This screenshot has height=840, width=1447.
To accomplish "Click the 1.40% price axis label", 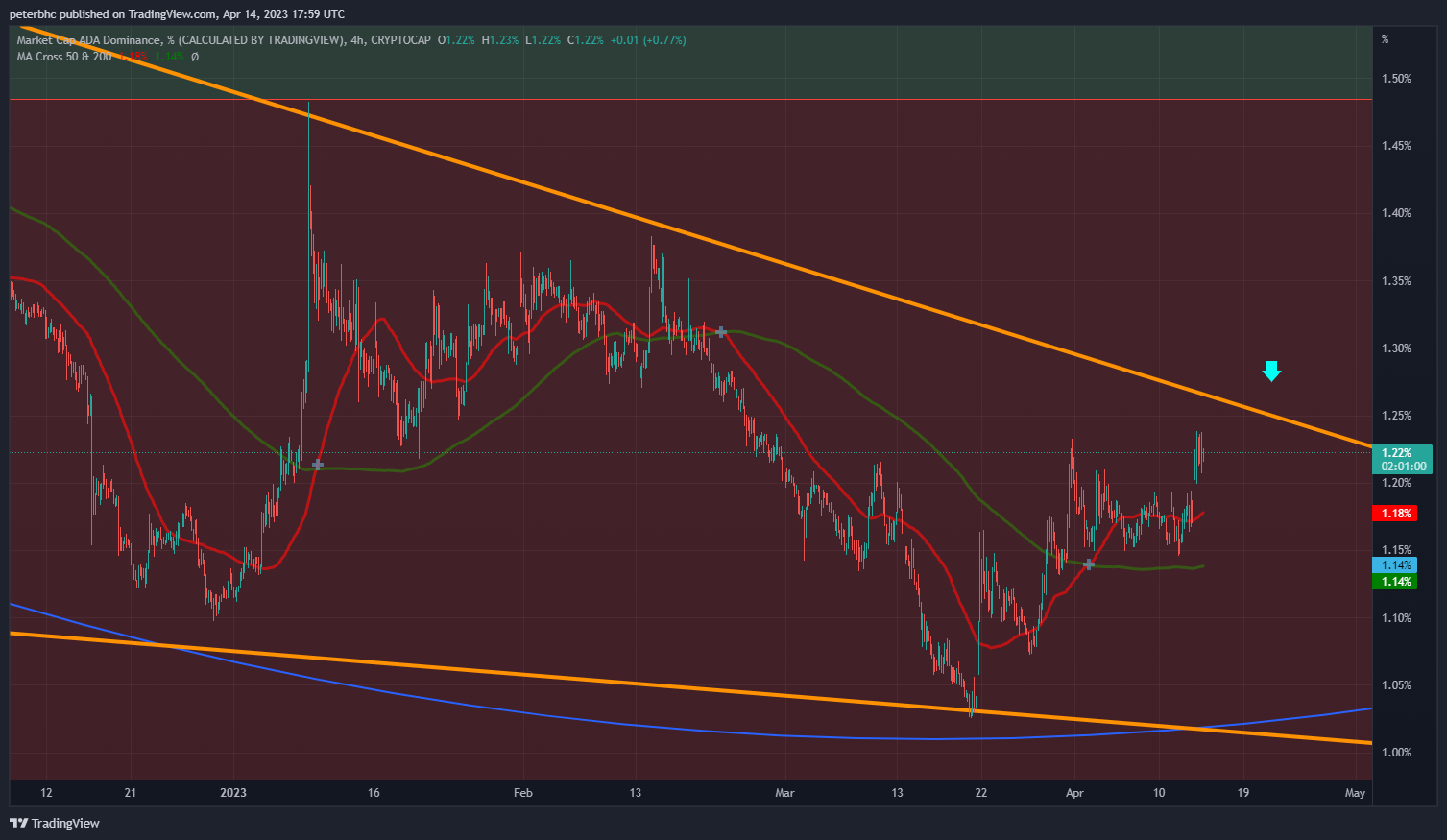I will (x=1396, y=213).
